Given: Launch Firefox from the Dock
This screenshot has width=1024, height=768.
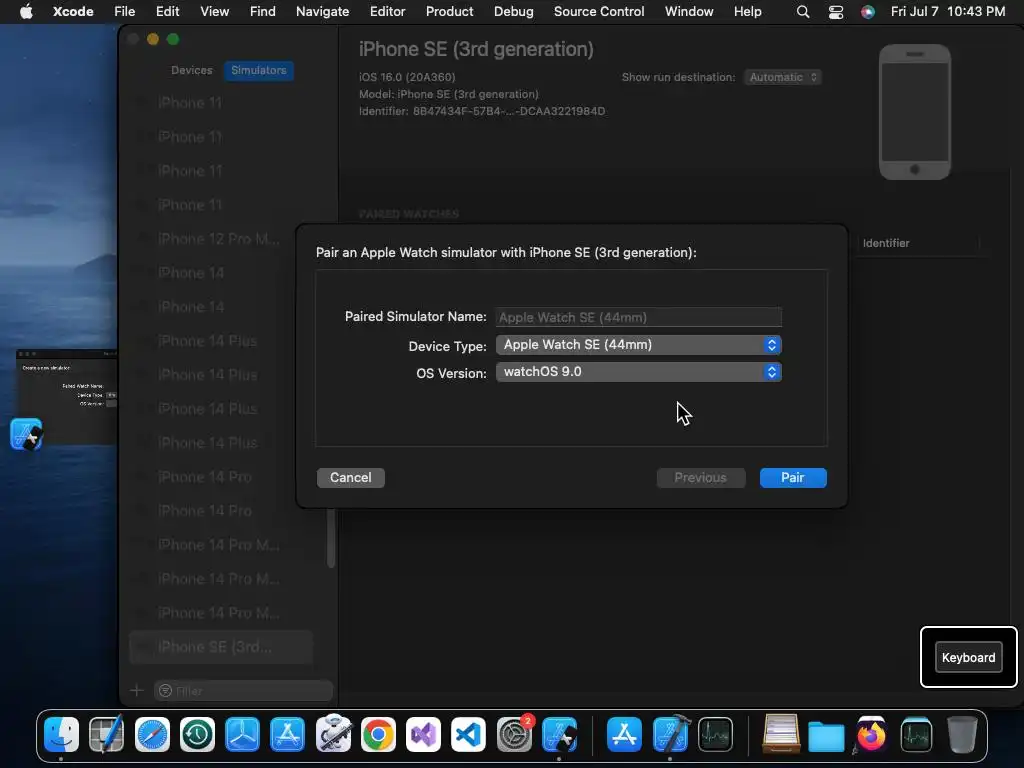Looking at the screenshot, I should (x=871, y=735).
